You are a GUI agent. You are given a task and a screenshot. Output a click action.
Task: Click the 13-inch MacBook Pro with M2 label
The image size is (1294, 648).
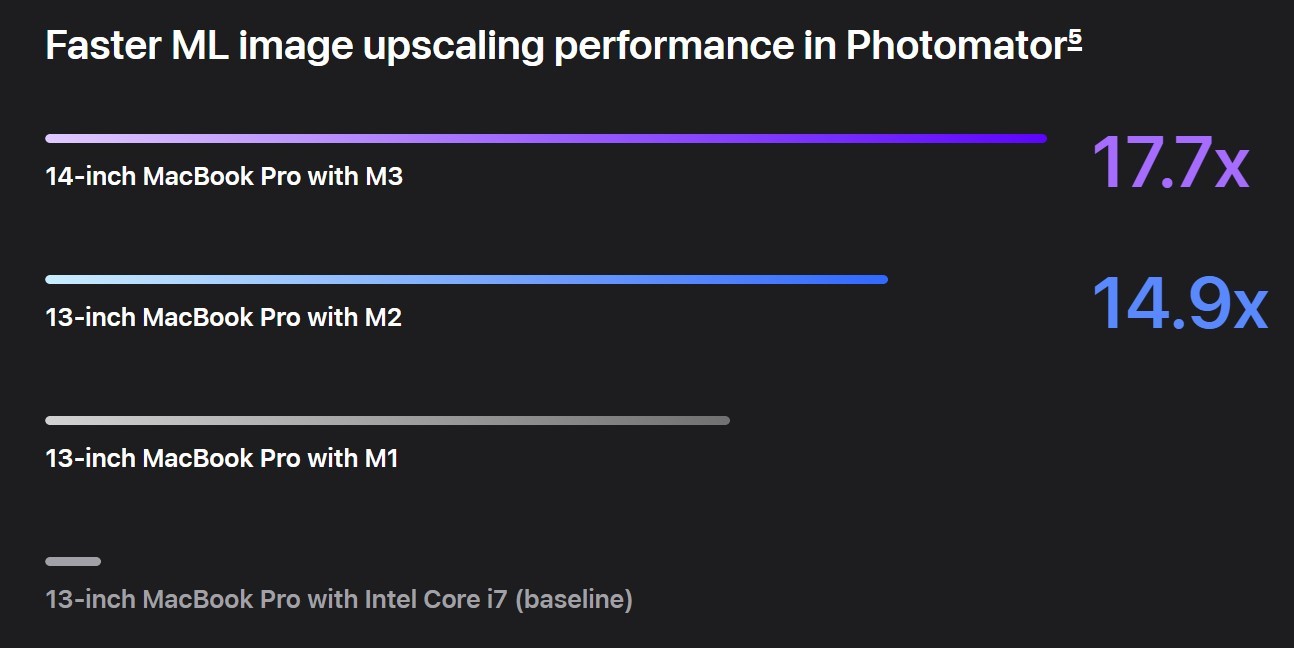tap(224, 318)
